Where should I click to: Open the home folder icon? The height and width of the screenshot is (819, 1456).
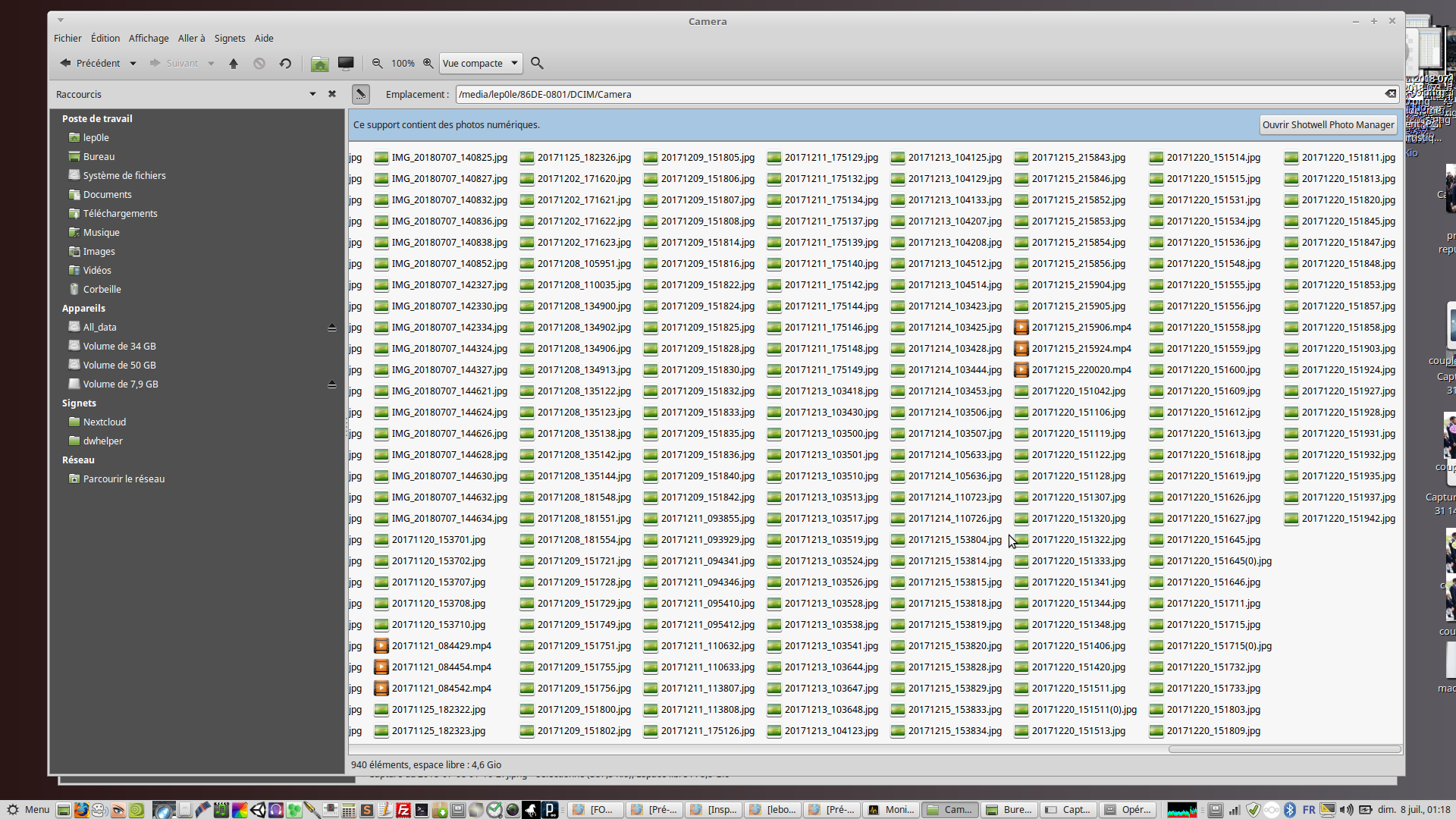320,64
